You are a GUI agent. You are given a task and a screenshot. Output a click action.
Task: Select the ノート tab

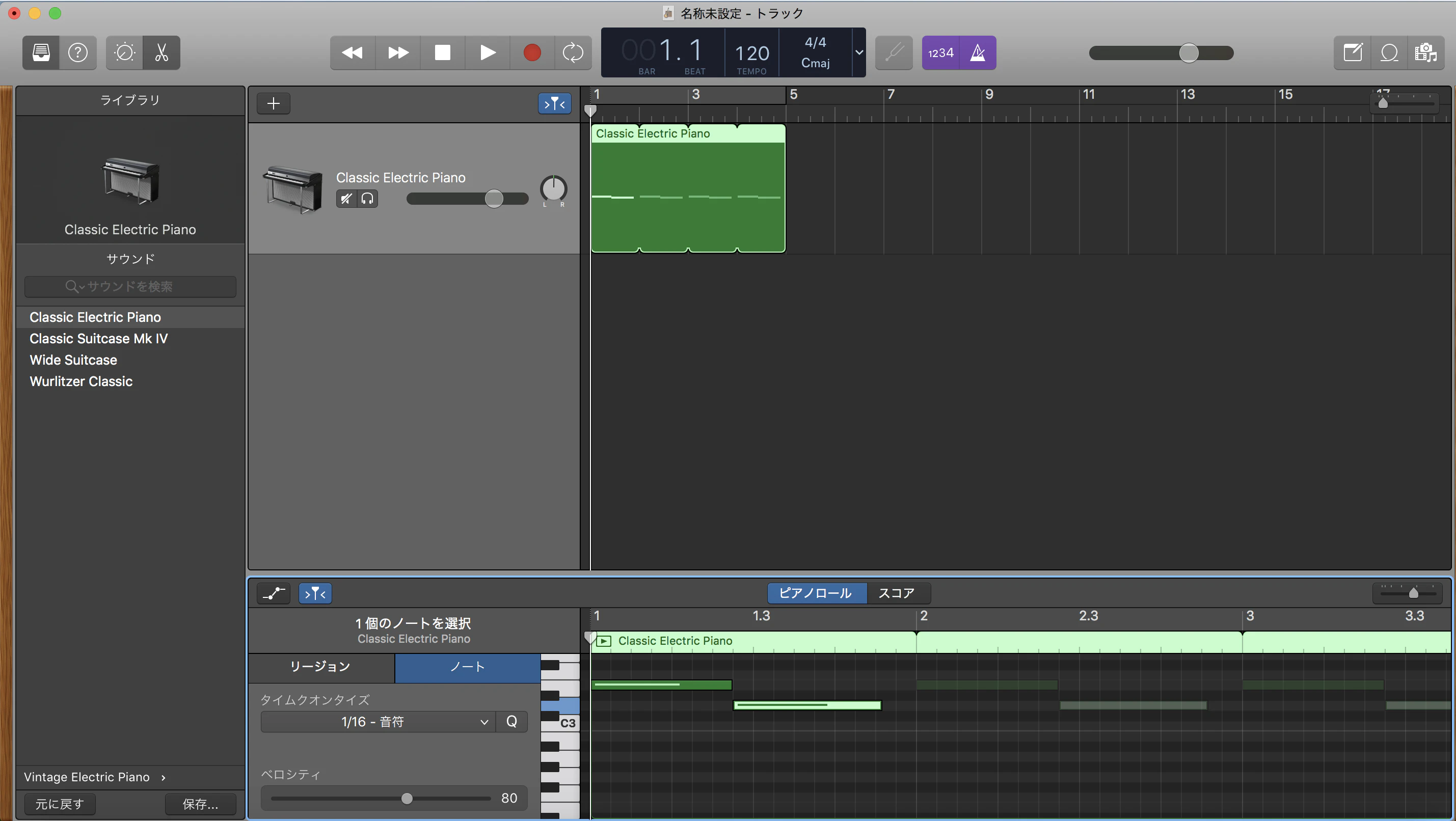pyautogui.click(x=468, y=667)
